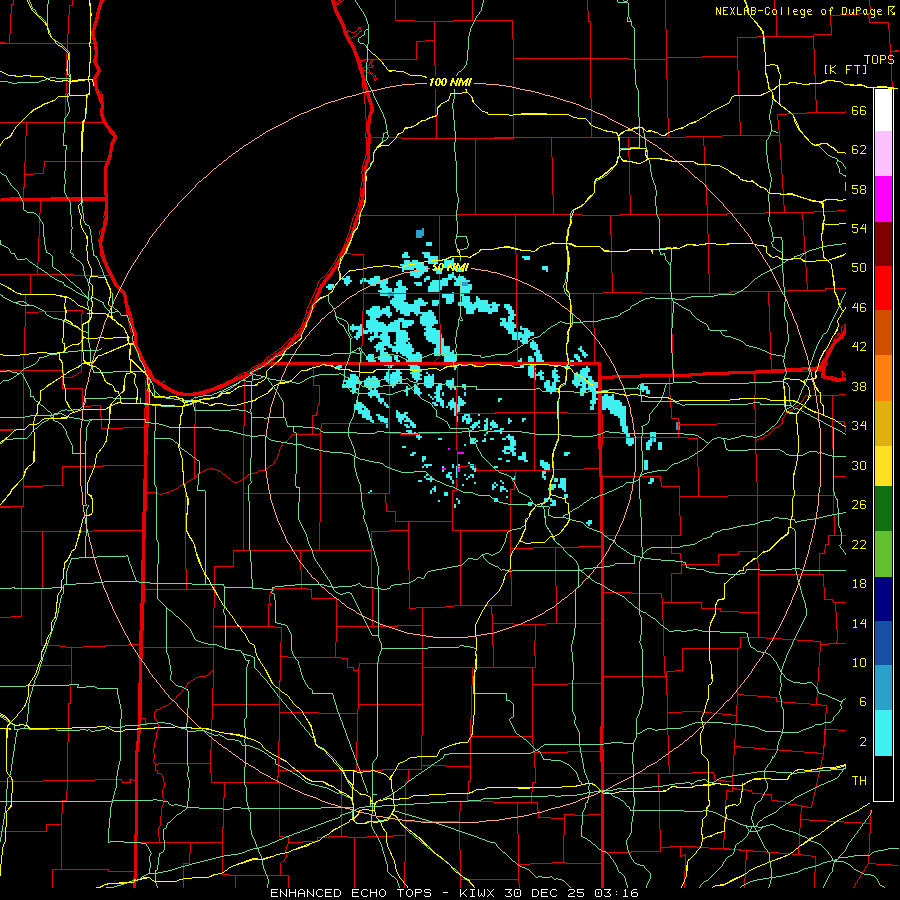
Task: Click the magenta legend swatch
Action: coord(883,199)
